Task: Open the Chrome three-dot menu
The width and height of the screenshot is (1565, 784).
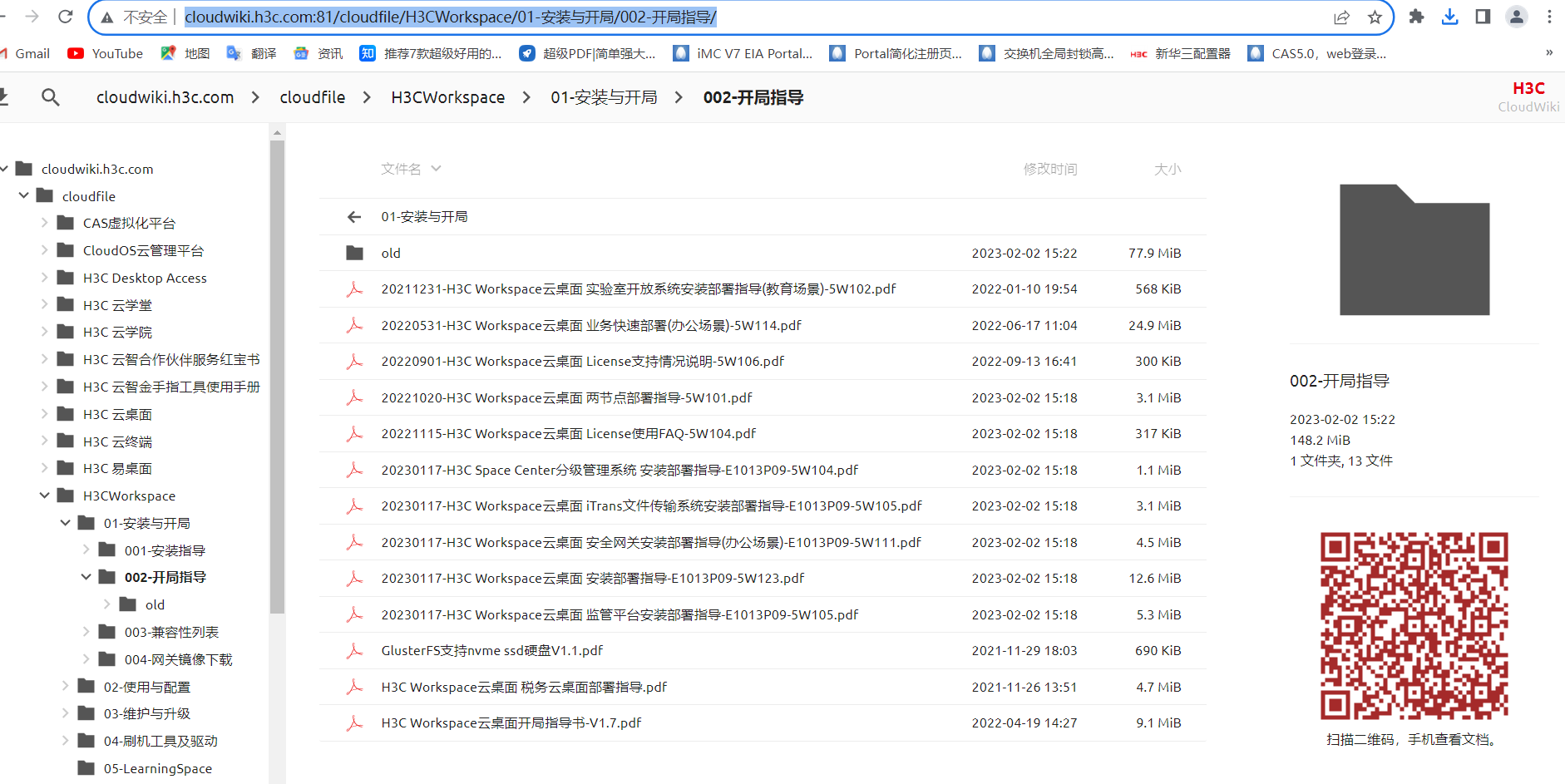Action: pos(1549,17)
